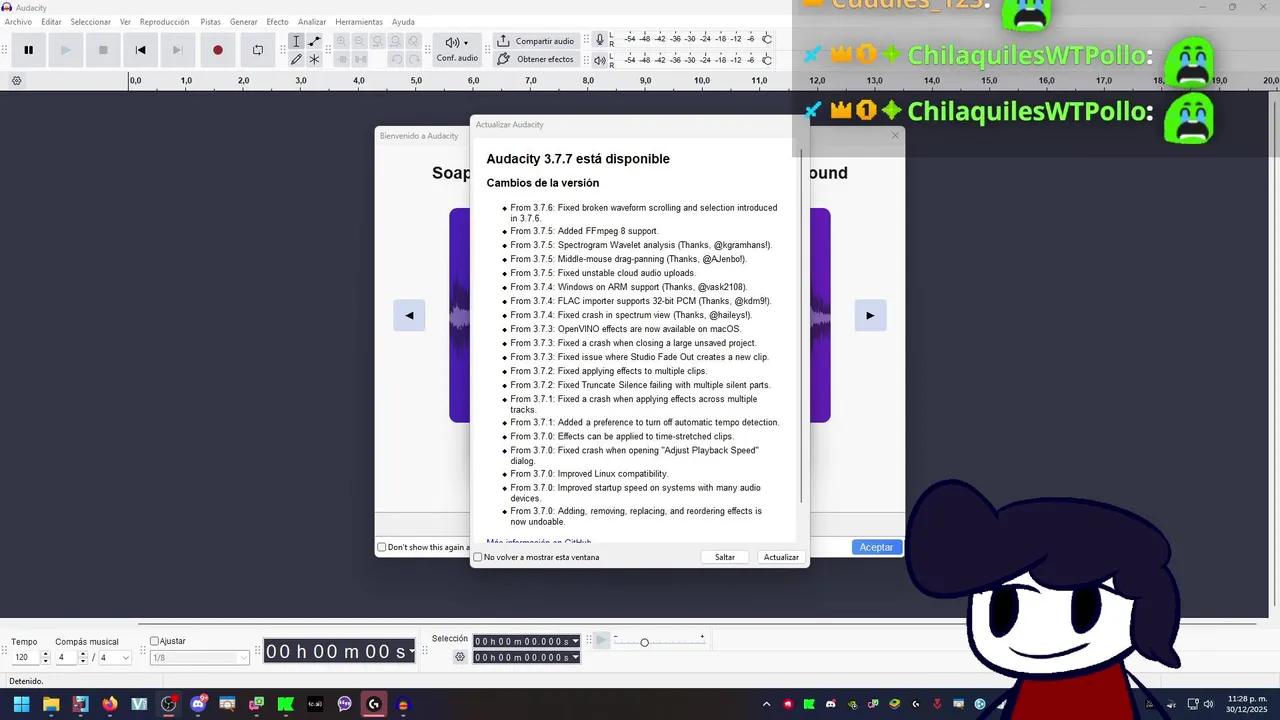Click Aceptar in the Welcome dialog

tap(876, 547)
